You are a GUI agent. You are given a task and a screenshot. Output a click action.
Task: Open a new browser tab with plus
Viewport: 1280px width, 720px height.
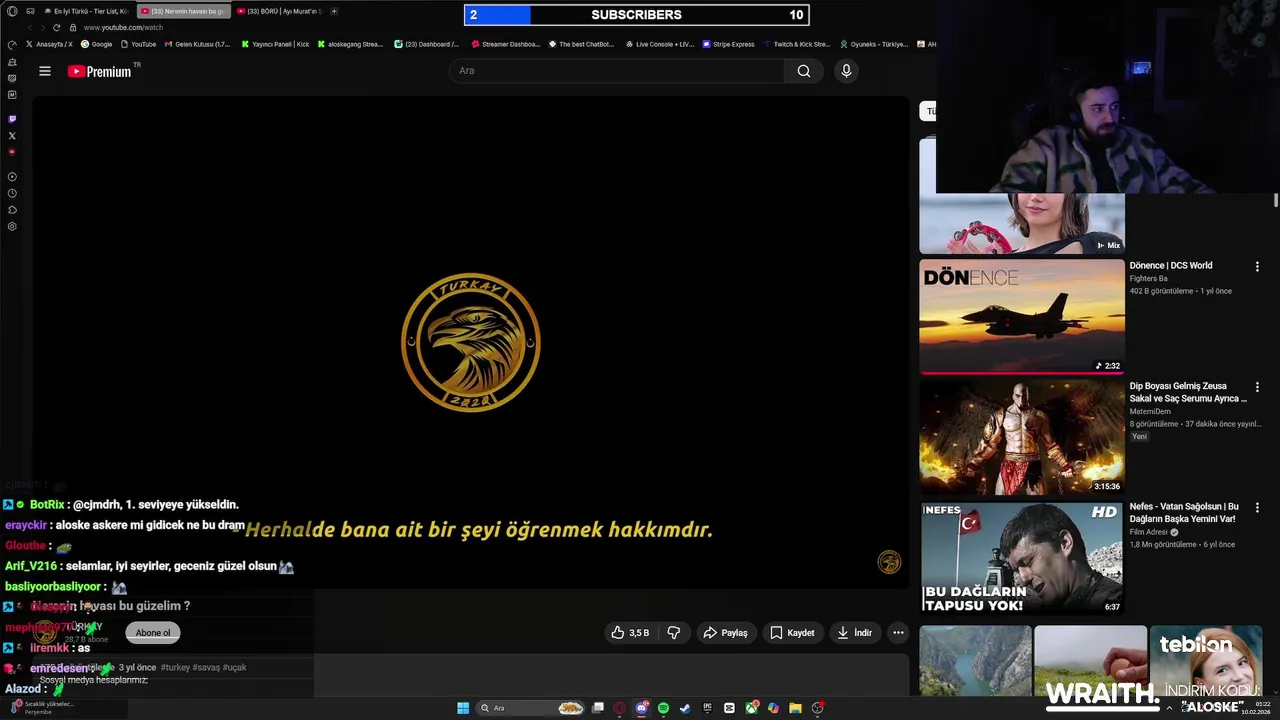(334, 11)
